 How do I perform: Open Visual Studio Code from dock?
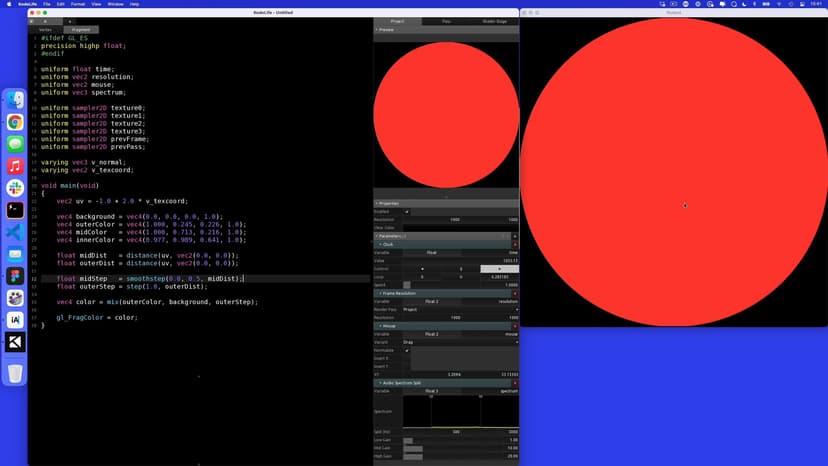(x=15, y=232)
